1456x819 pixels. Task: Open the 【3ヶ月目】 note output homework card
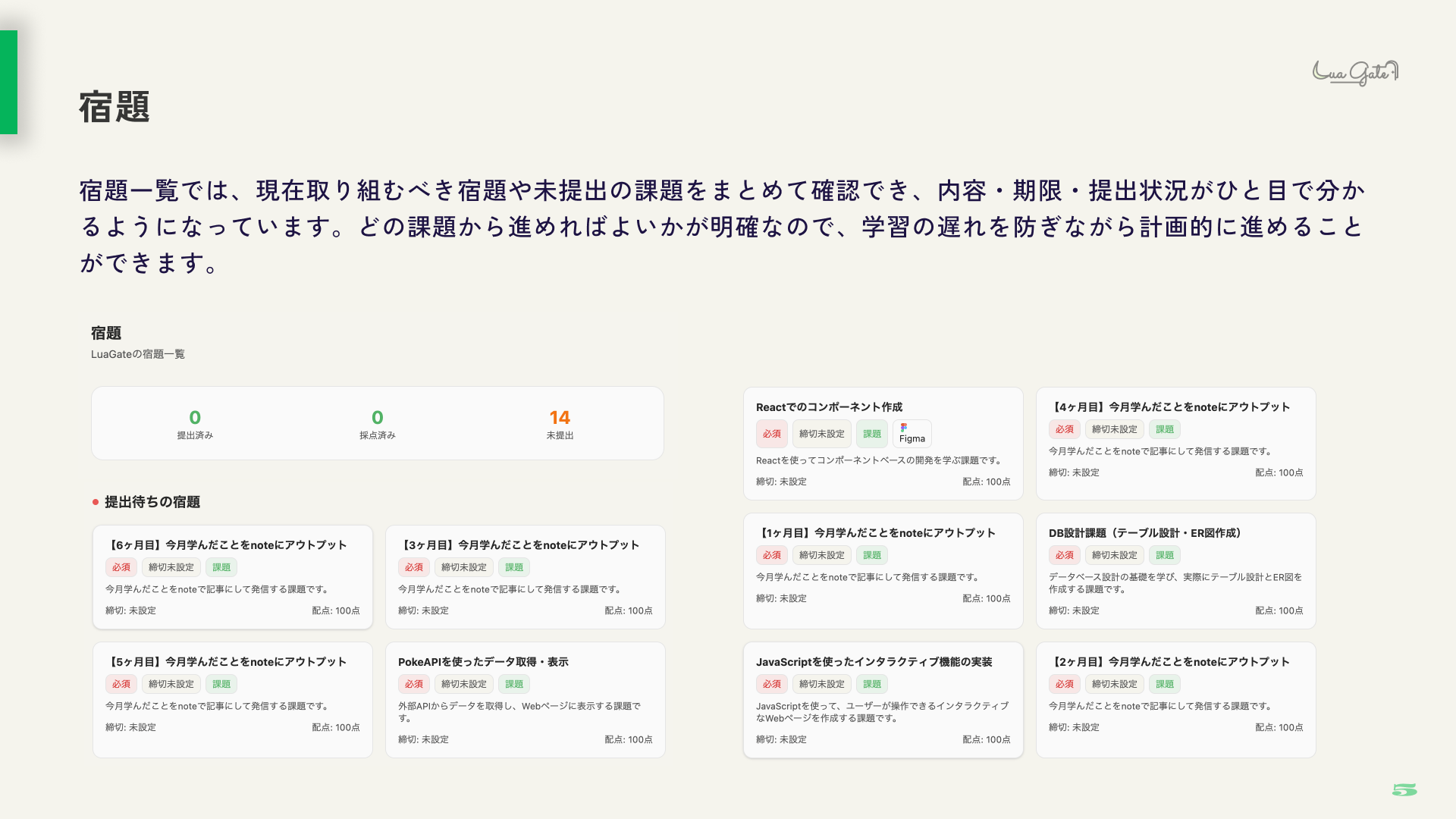click(x=526, y=577)
